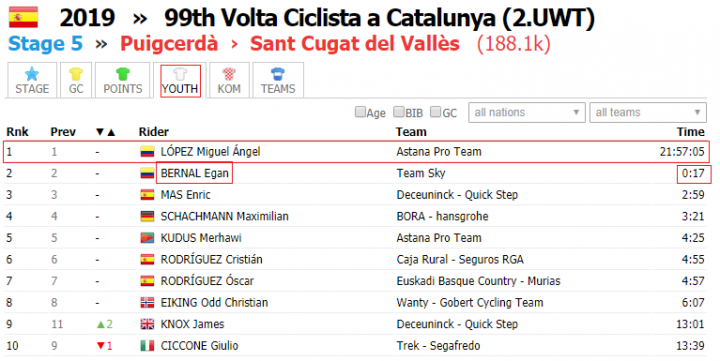Click the yellow jersey GC icon

click(76, 73)
